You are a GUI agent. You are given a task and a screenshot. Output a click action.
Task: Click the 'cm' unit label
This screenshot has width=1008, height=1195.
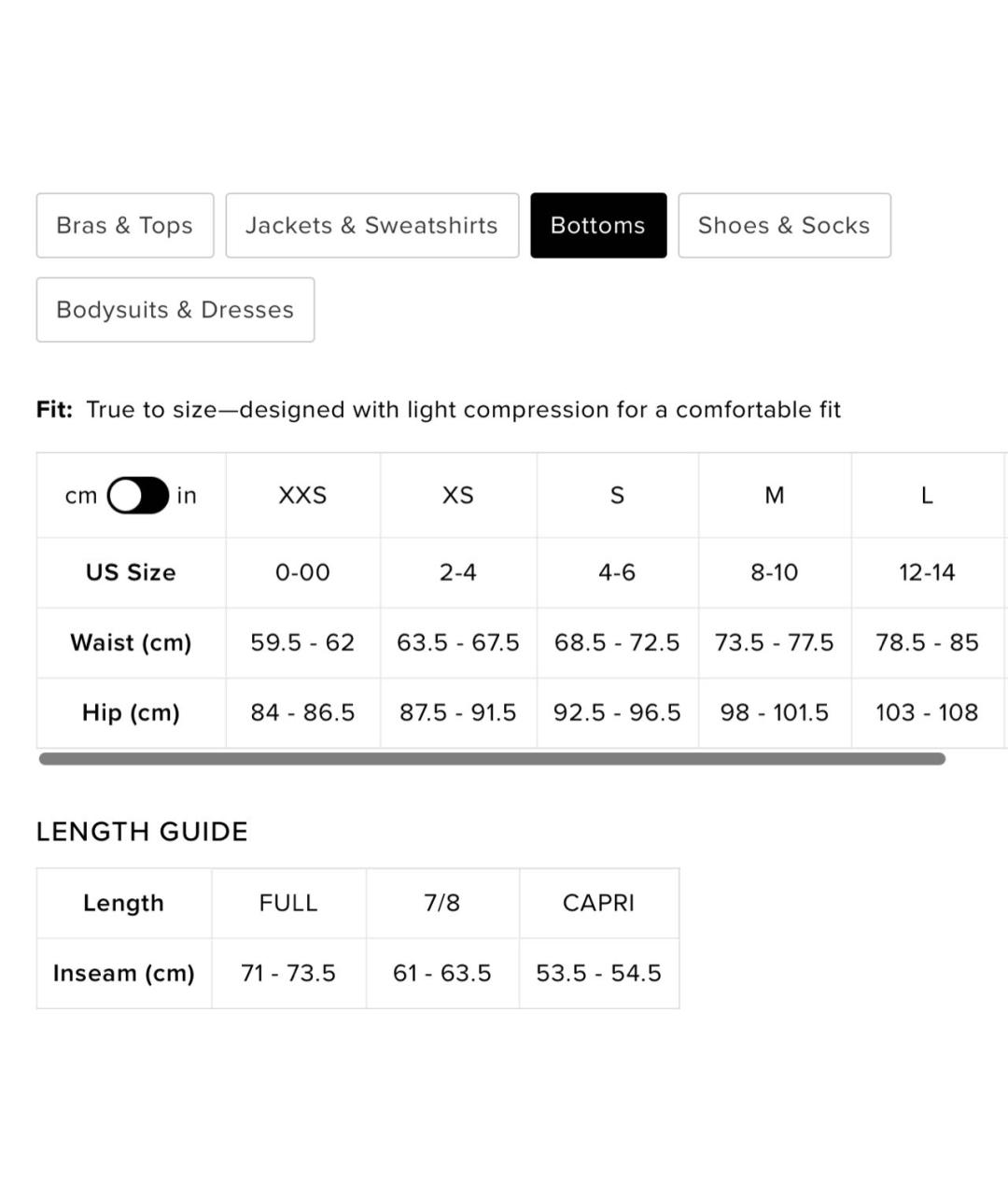pyautogui.click(x=81, y=496)
